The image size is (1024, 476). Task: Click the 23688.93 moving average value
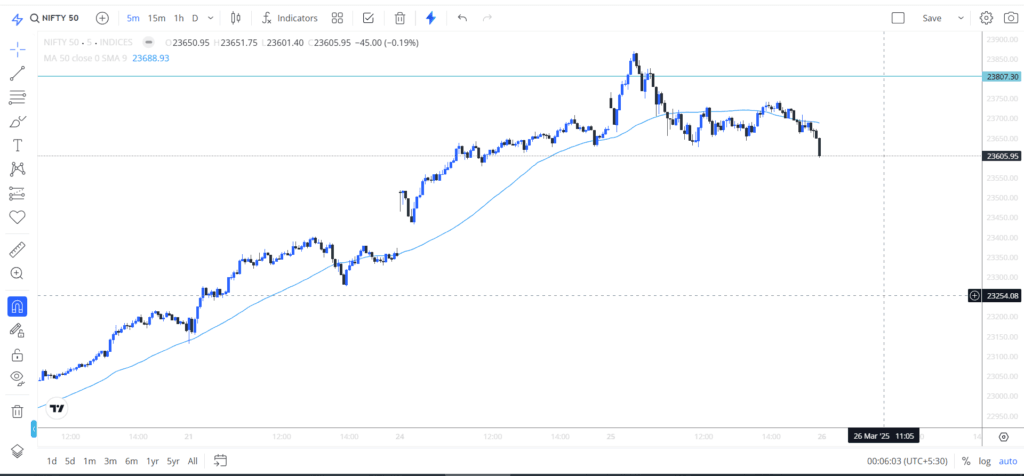151,58
